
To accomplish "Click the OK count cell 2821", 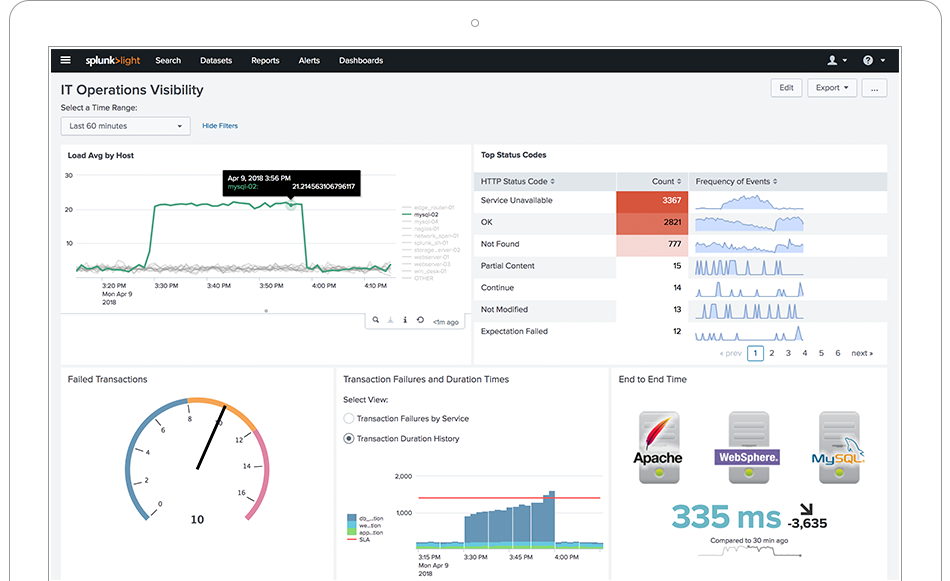I will point(652,224).
